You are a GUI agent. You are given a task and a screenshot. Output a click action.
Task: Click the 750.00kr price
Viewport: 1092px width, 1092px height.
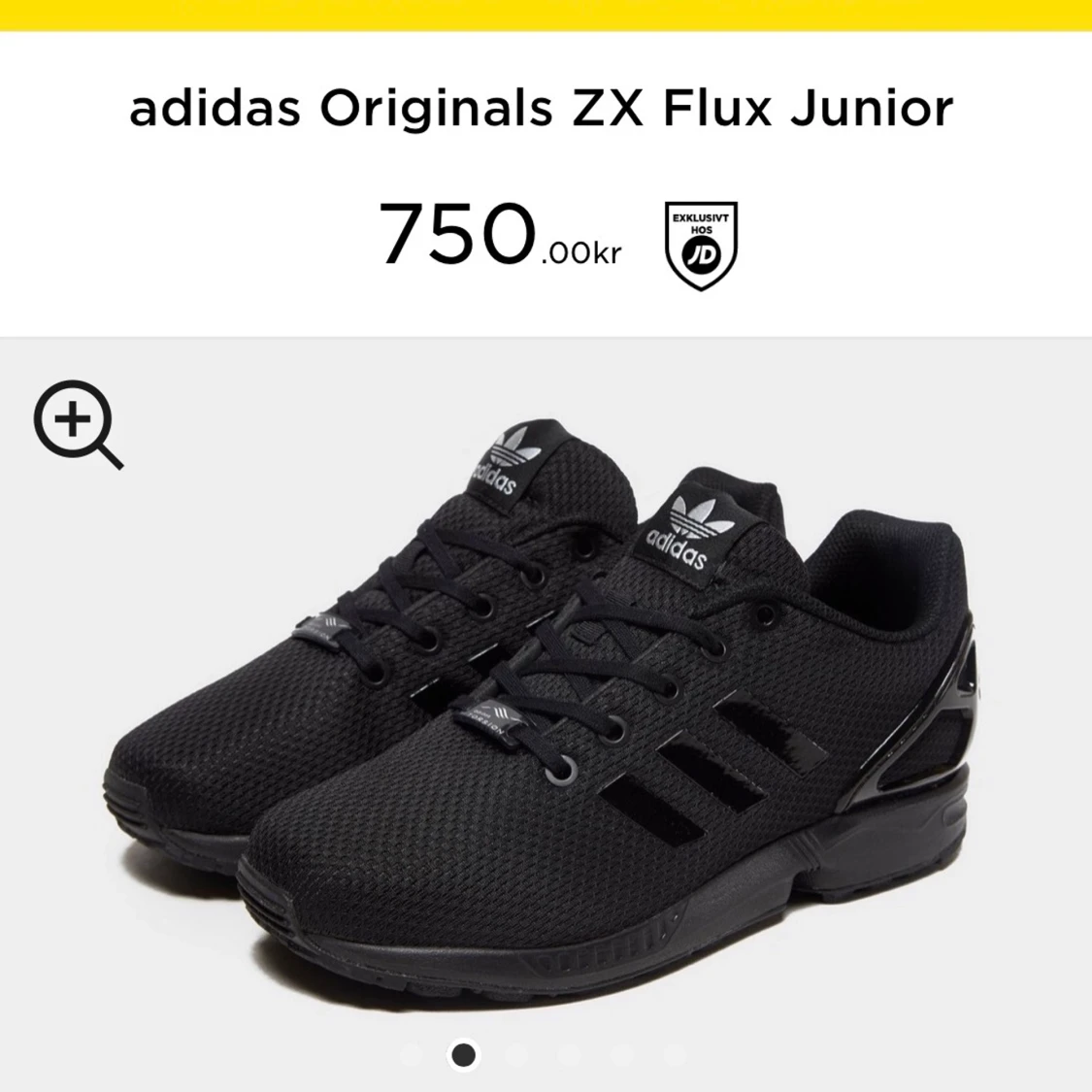click(x=500, y=234)
